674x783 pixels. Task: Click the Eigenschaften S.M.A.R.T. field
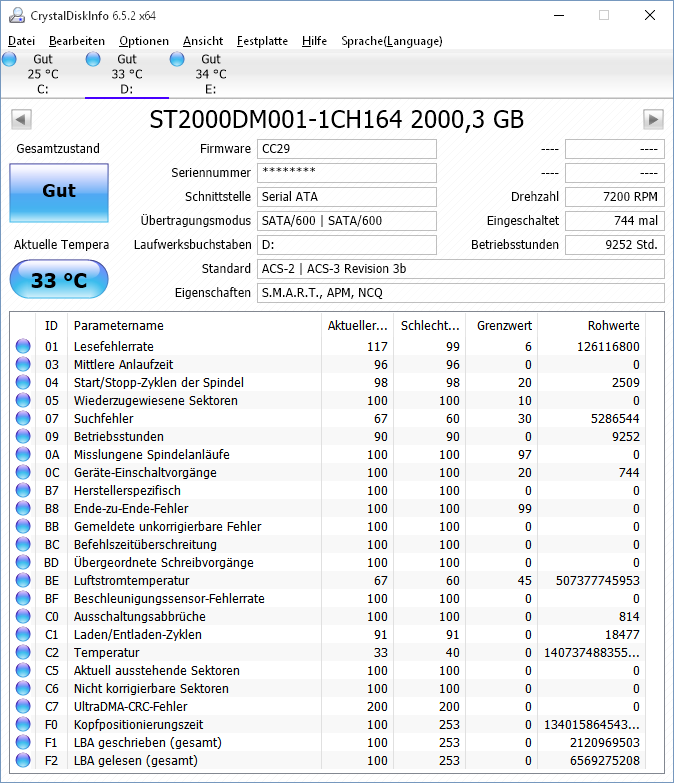(461, 293)
